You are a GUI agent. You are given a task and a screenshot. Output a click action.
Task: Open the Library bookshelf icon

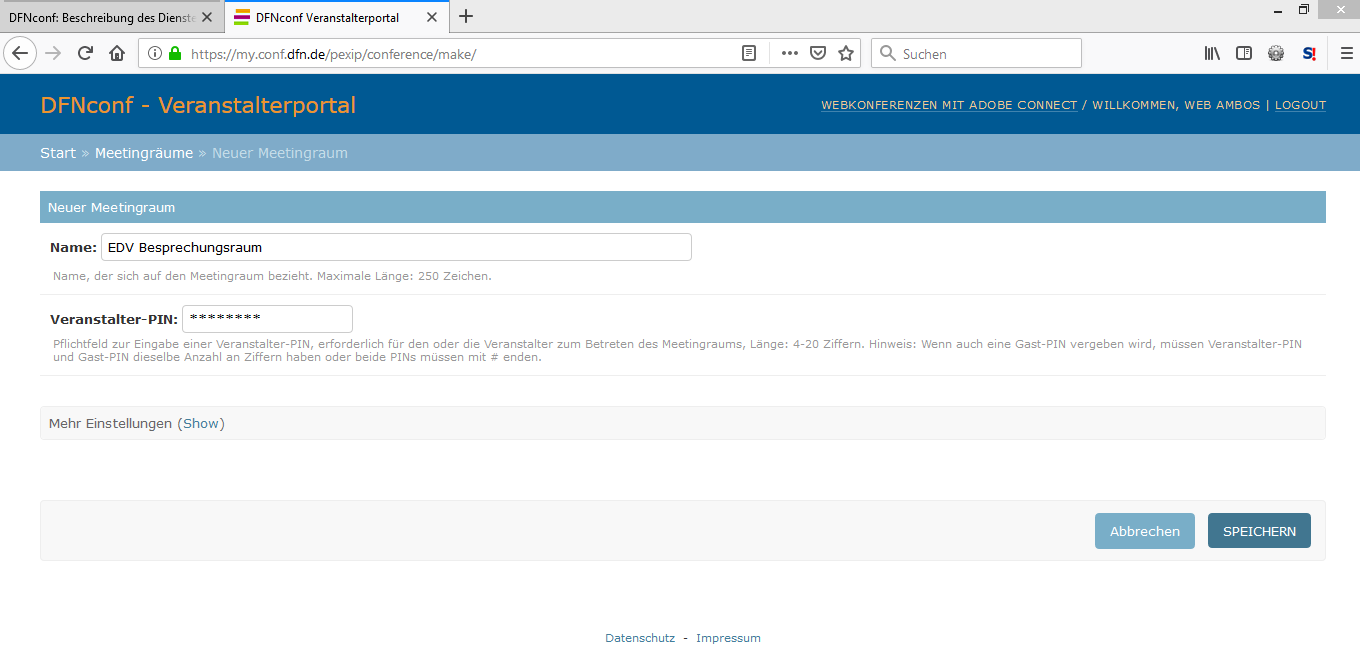[x=1212, y=54]
